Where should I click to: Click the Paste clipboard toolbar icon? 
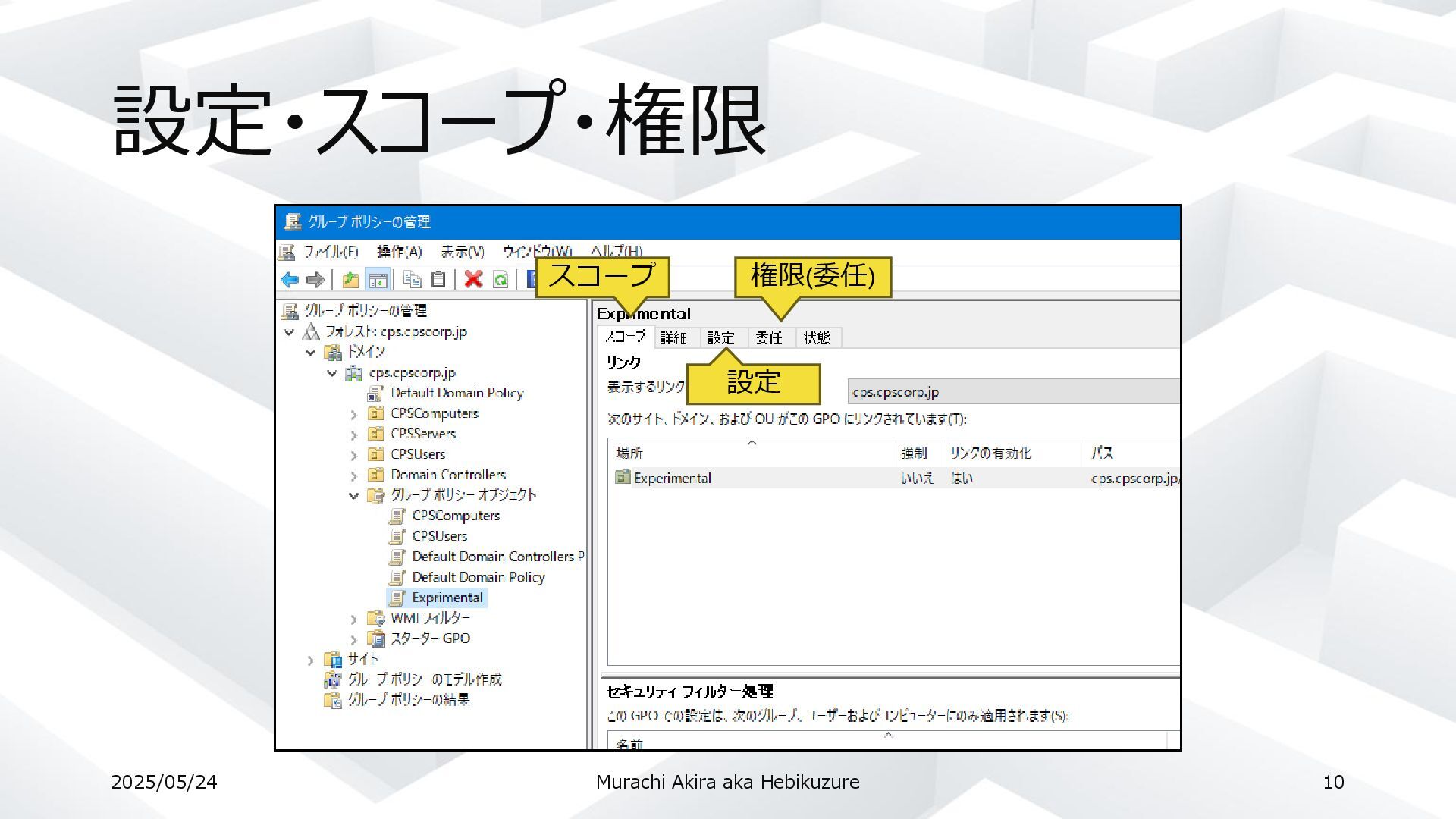pos(438,279)
